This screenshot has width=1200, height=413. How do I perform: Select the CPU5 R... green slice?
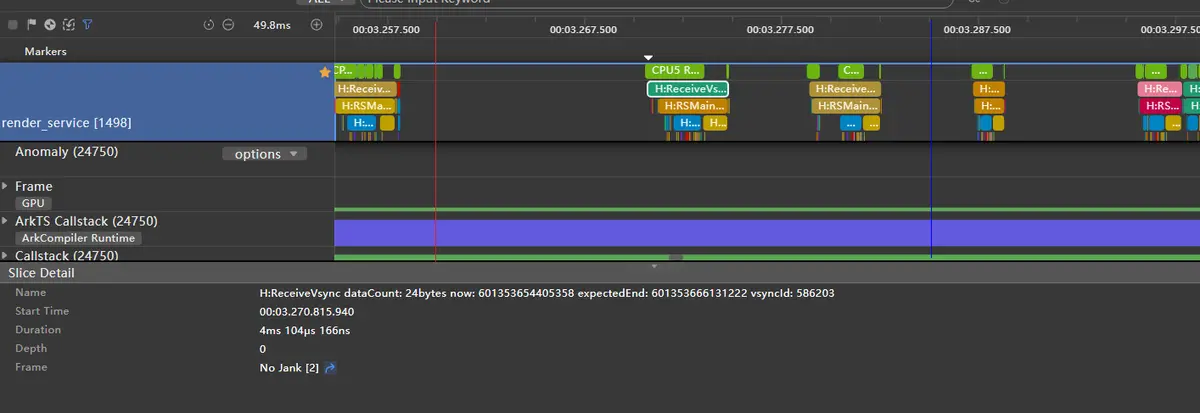pos(675,71)
